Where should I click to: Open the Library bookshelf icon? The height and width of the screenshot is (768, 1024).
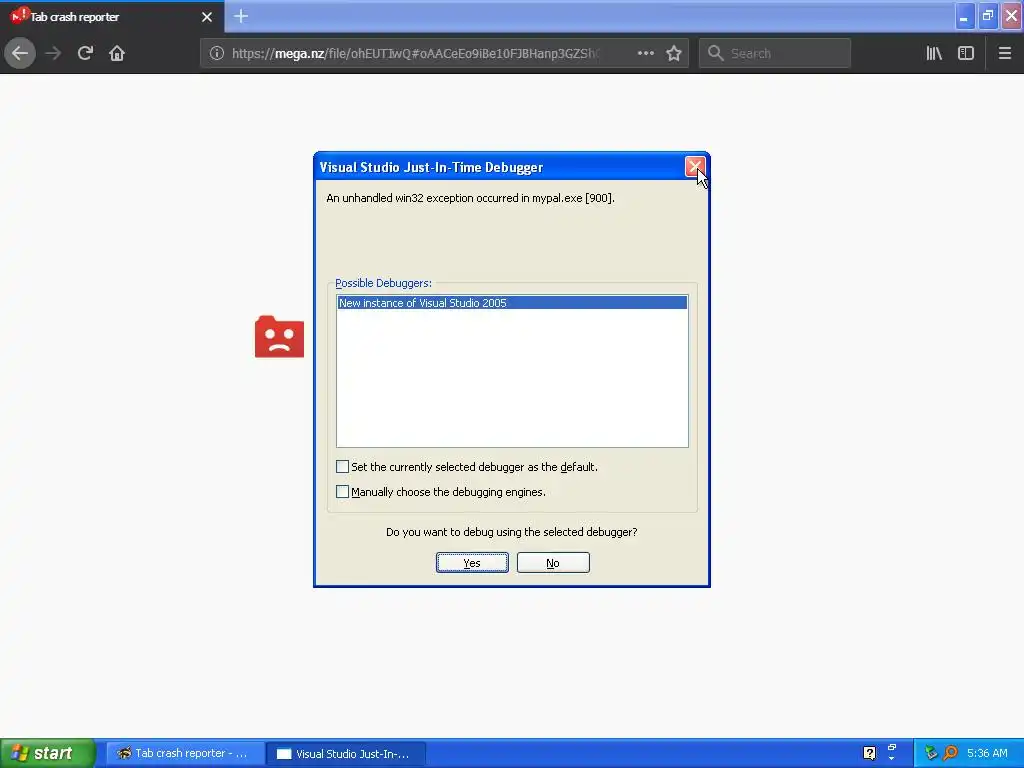click(x=934, y=53)
